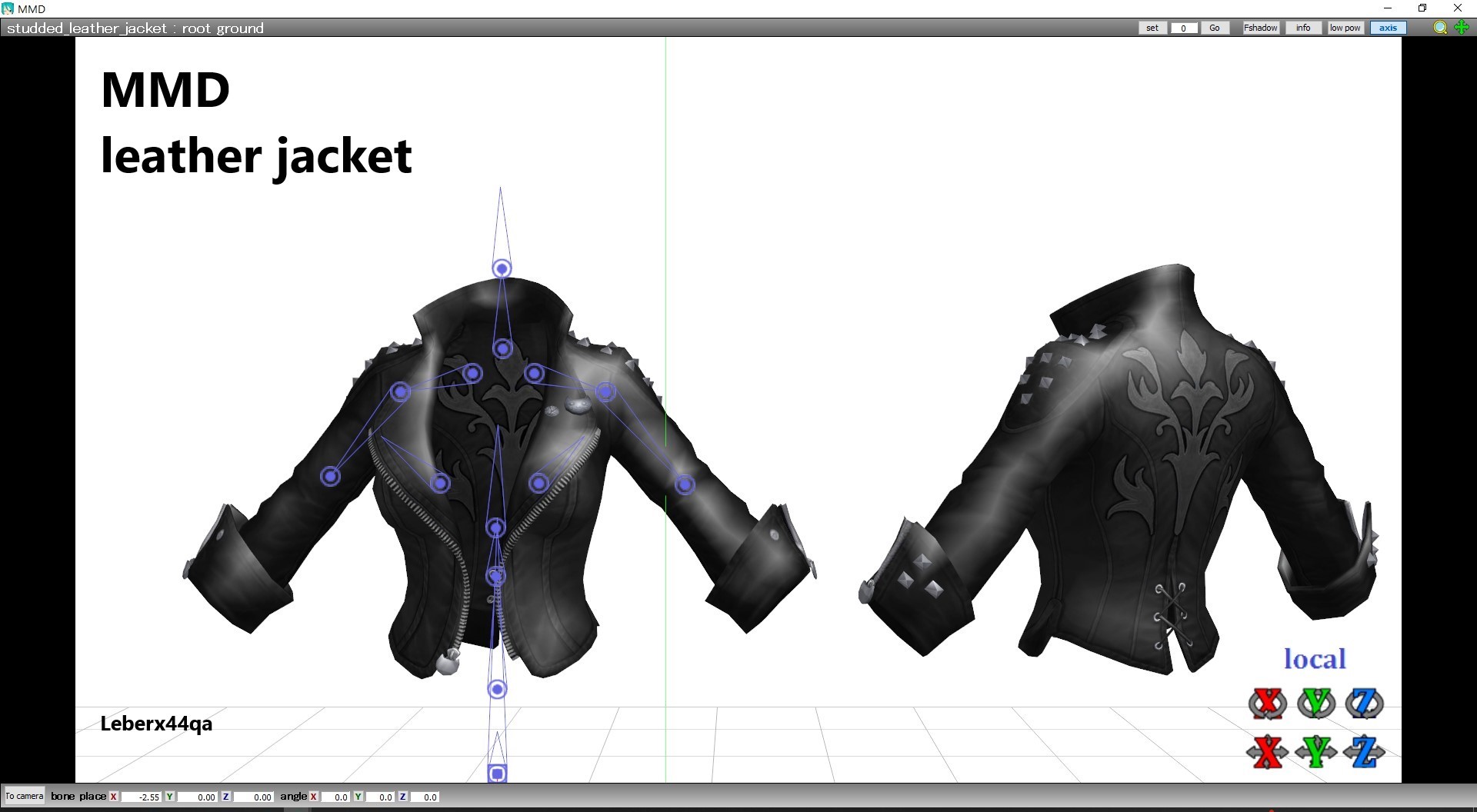Click the To camera button

pos(24,796)
